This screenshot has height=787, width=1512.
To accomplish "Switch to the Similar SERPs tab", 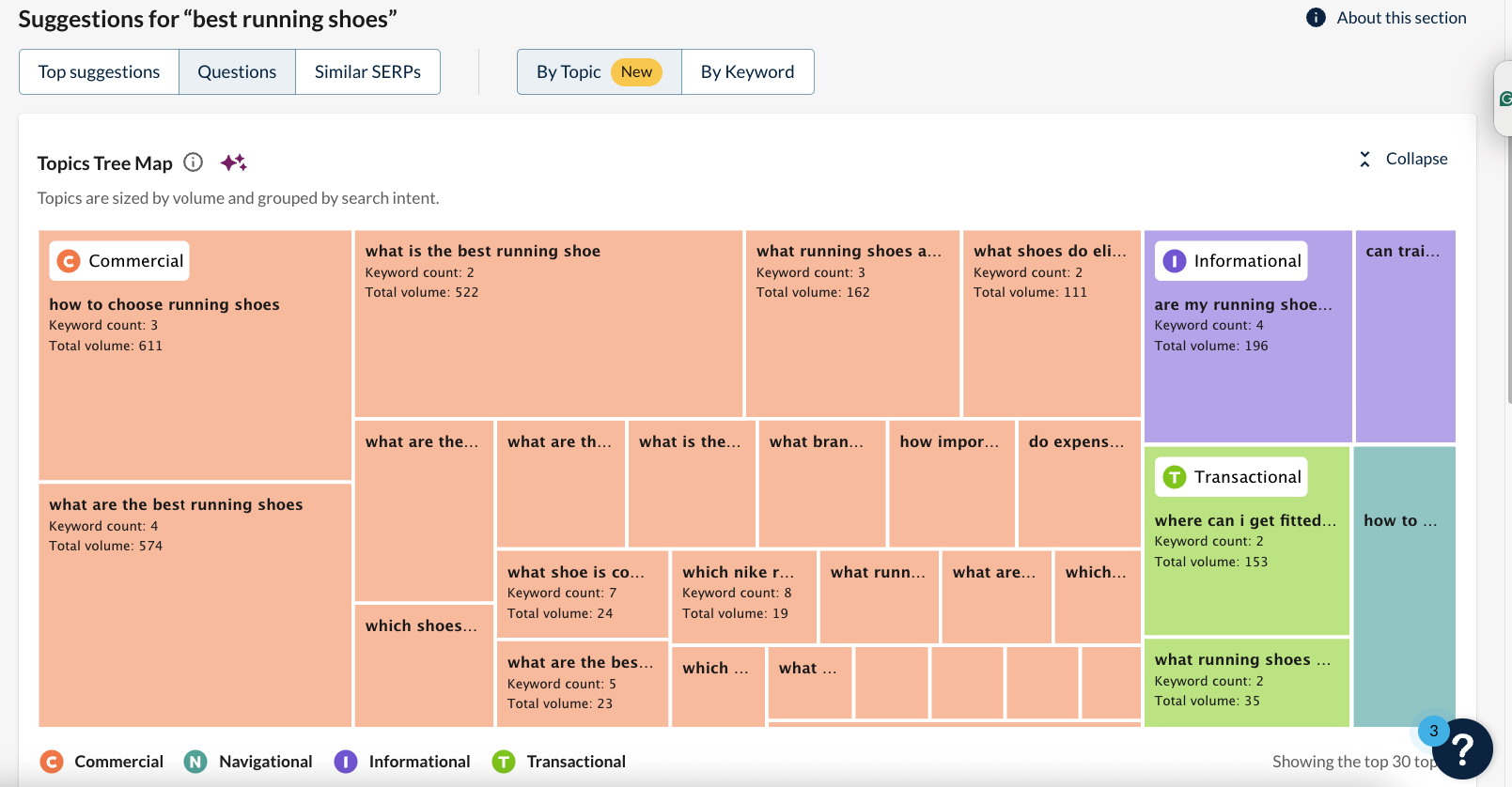I will tap(367, 71).
